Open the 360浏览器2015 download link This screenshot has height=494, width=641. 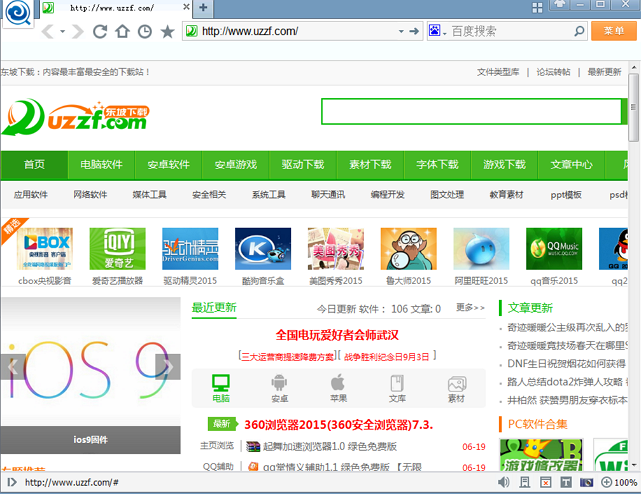338,425
